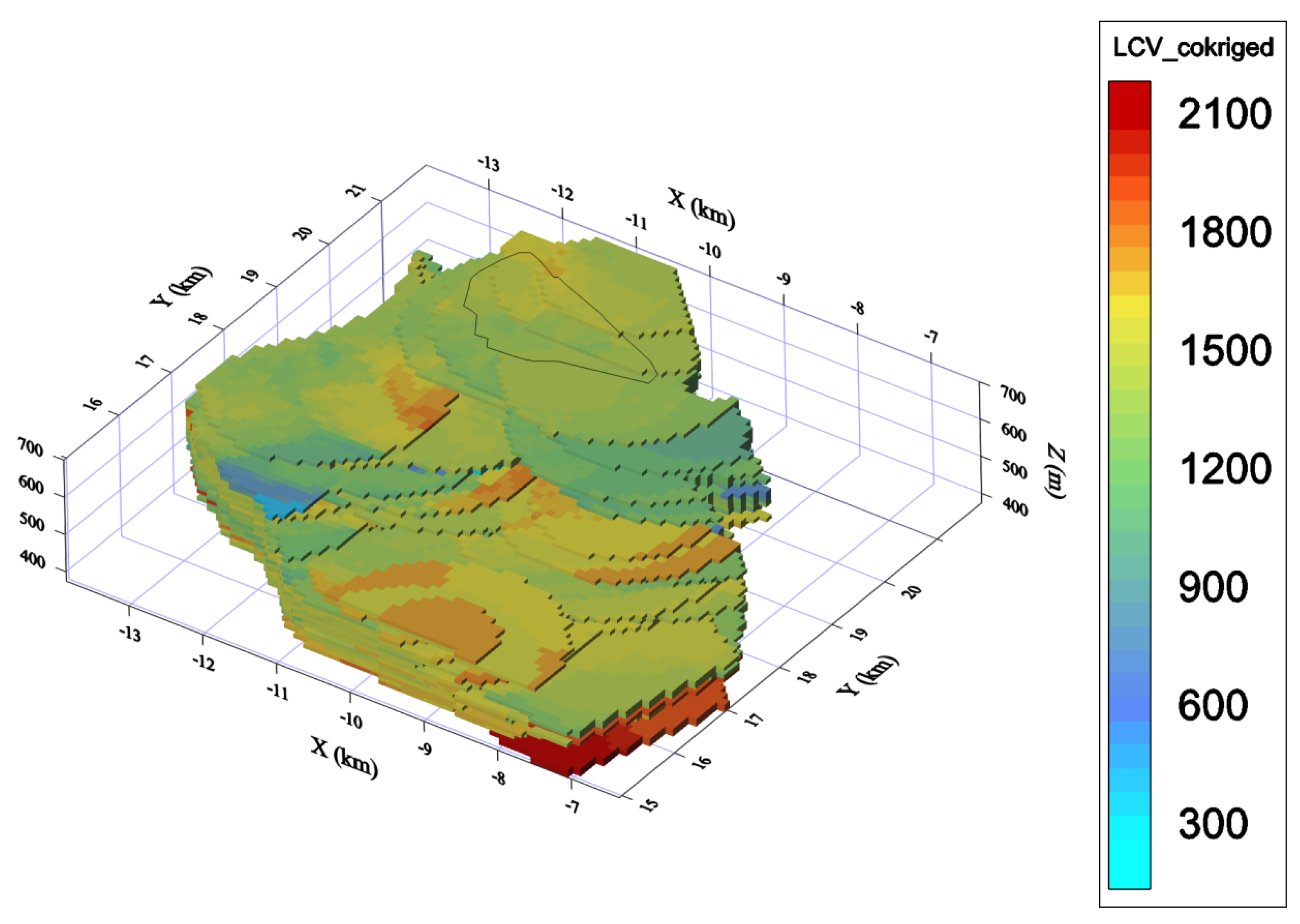Viewport: 1300px width, 924px height.
Task: Click the top rear X (km) axis title
Action: [x=701, y=208]
